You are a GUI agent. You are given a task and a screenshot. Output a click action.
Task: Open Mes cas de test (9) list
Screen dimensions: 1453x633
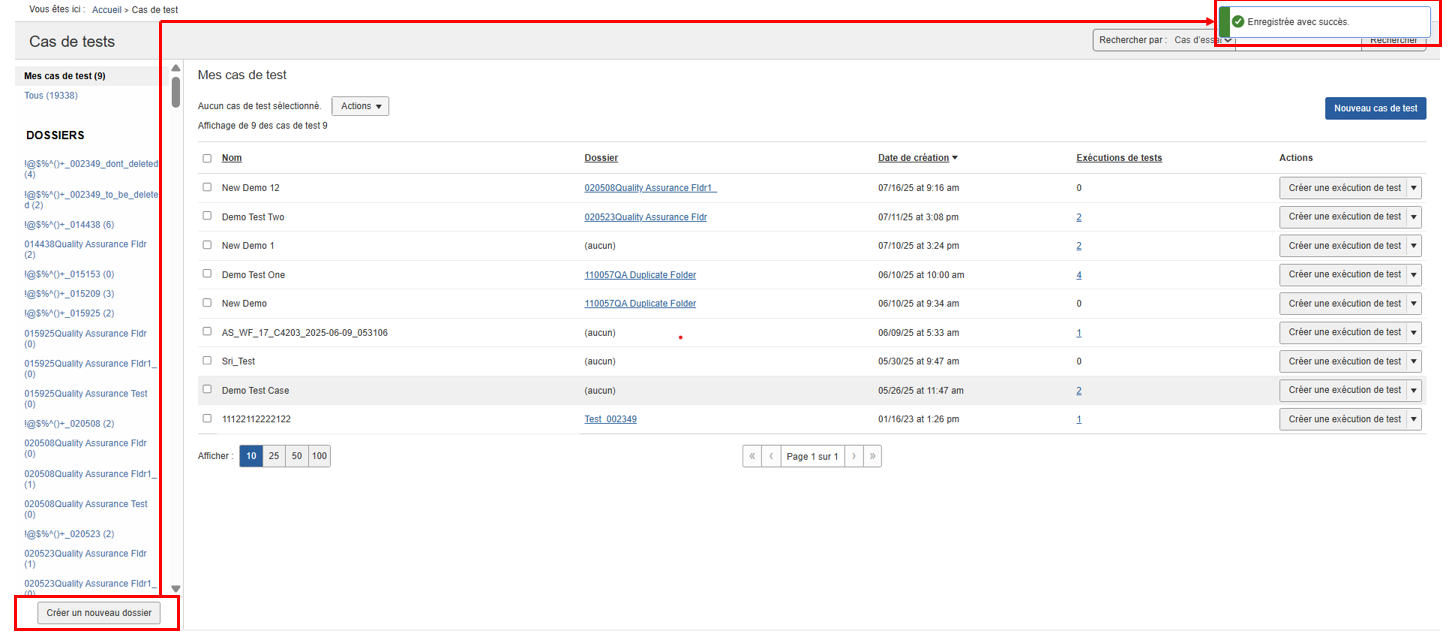[x=65, y=76]
